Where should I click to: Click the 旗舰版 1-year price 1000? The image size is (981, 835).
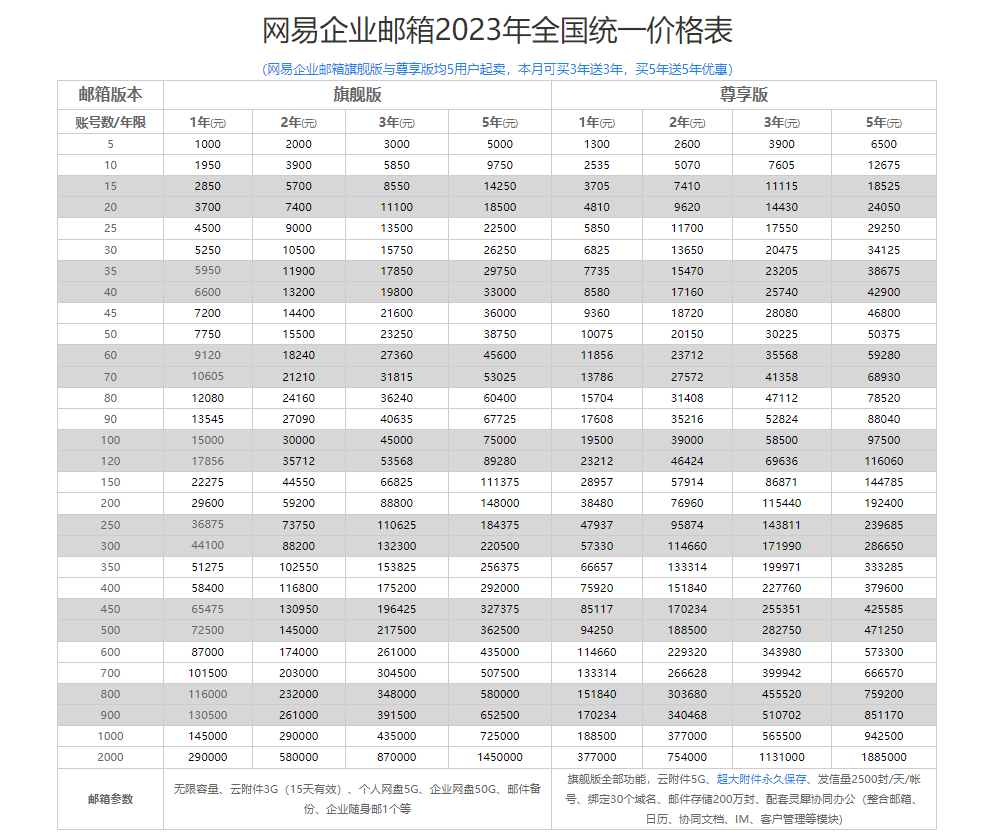point(208,144)
